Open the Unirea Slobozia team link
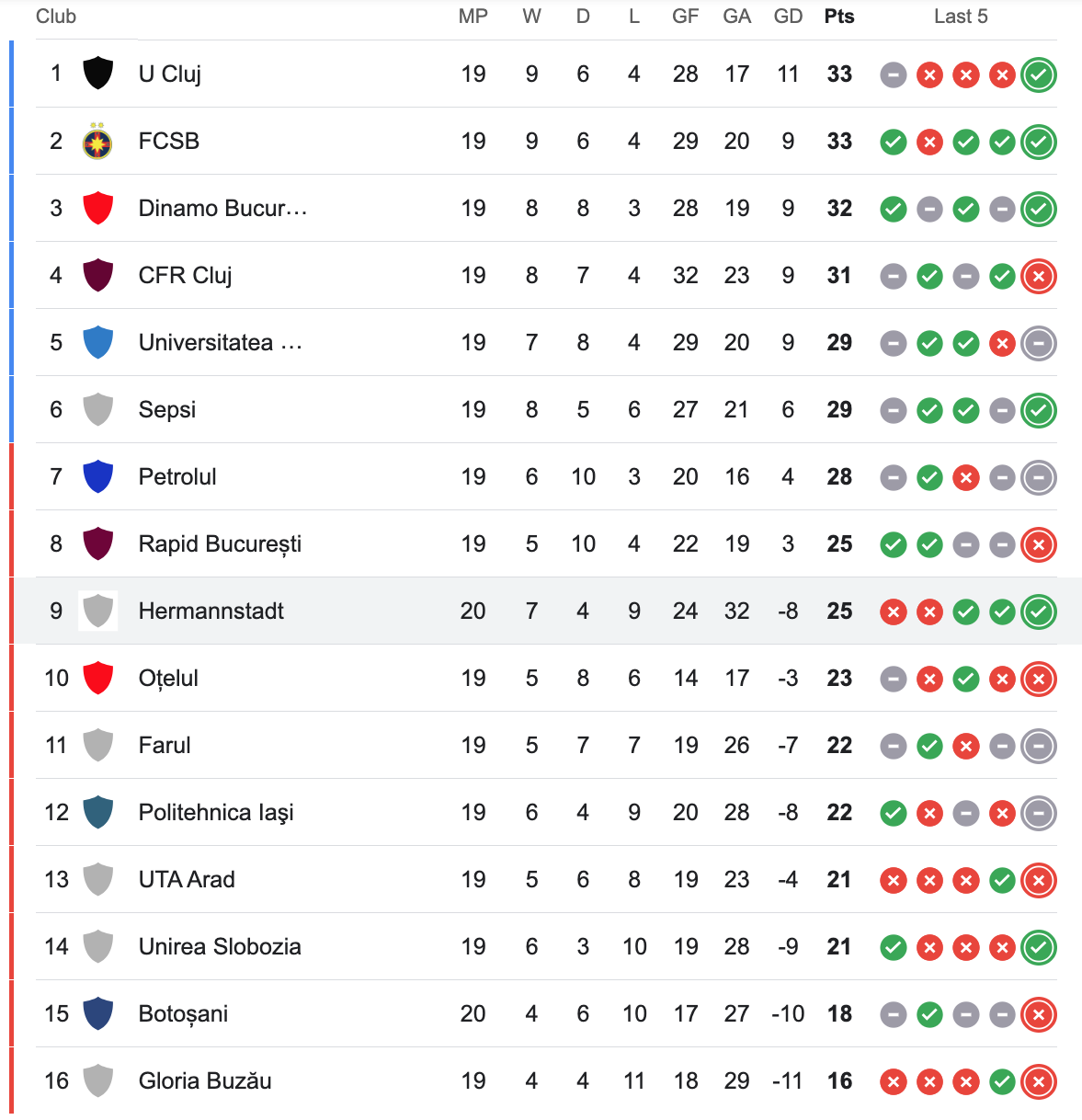The image size is (1082, 1120). point(220,946)
